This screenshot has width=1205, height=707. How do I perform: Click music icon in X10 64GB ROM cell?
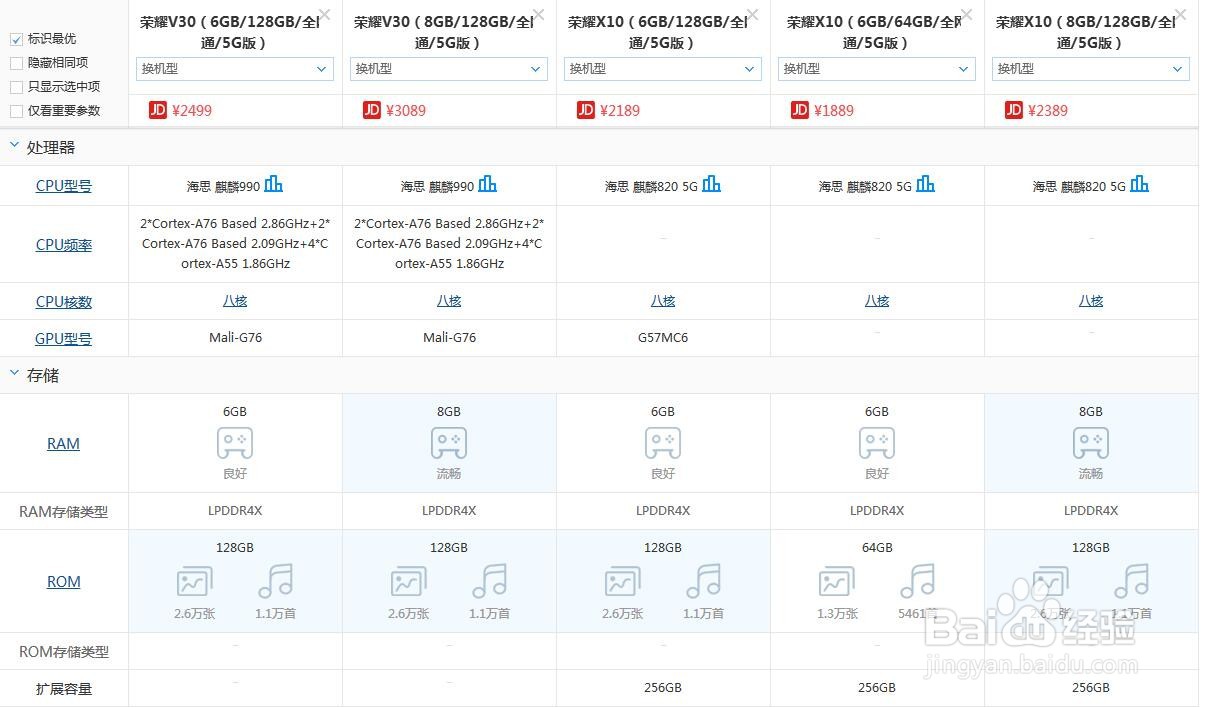pos(917,581)
